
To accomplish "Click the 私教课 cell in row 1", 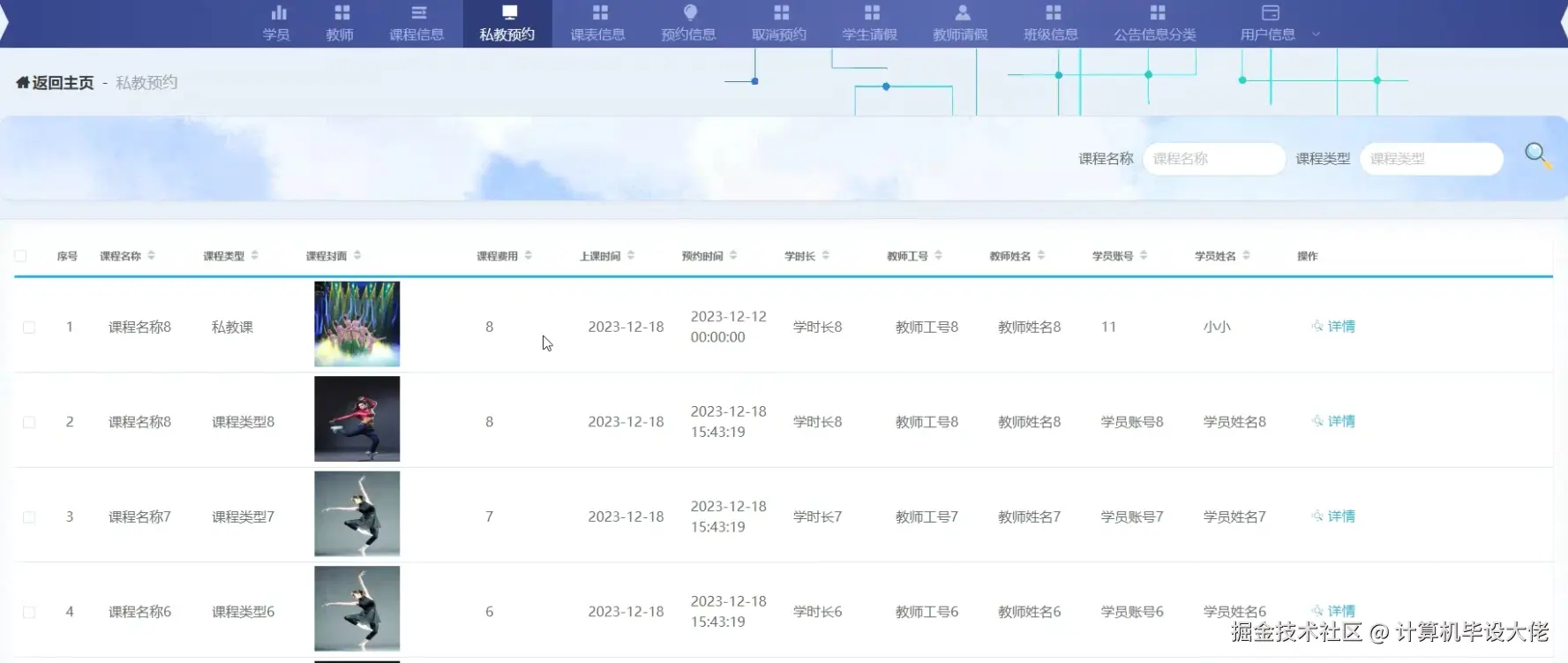I will [x=232, y=327].
